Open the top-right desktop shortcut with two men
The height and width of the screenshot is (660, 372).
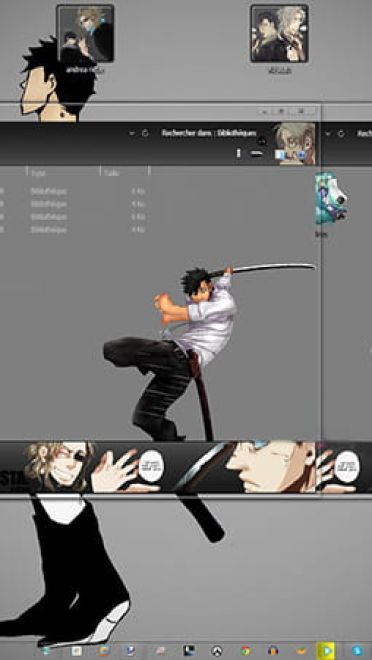[x=279, y=33]
